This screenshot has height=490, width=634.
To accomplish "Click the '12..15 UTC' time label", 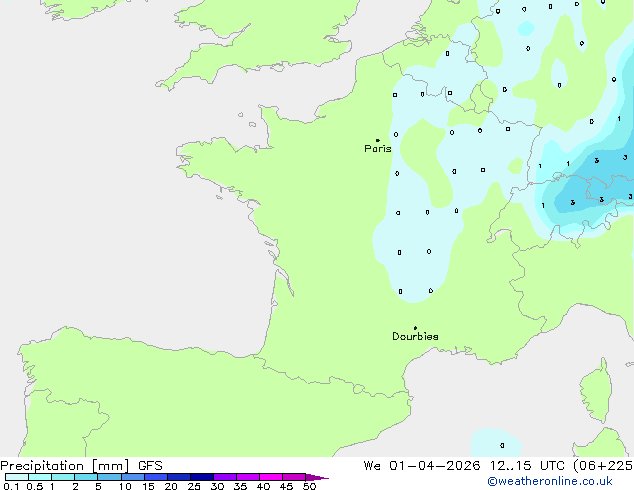I will pos(527,466).
